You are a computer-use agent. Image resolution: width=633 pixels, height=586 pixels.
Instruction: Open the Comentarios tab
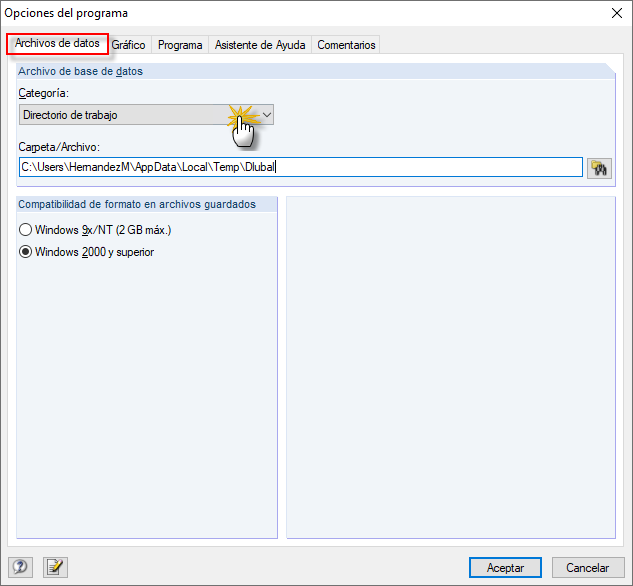346,45
